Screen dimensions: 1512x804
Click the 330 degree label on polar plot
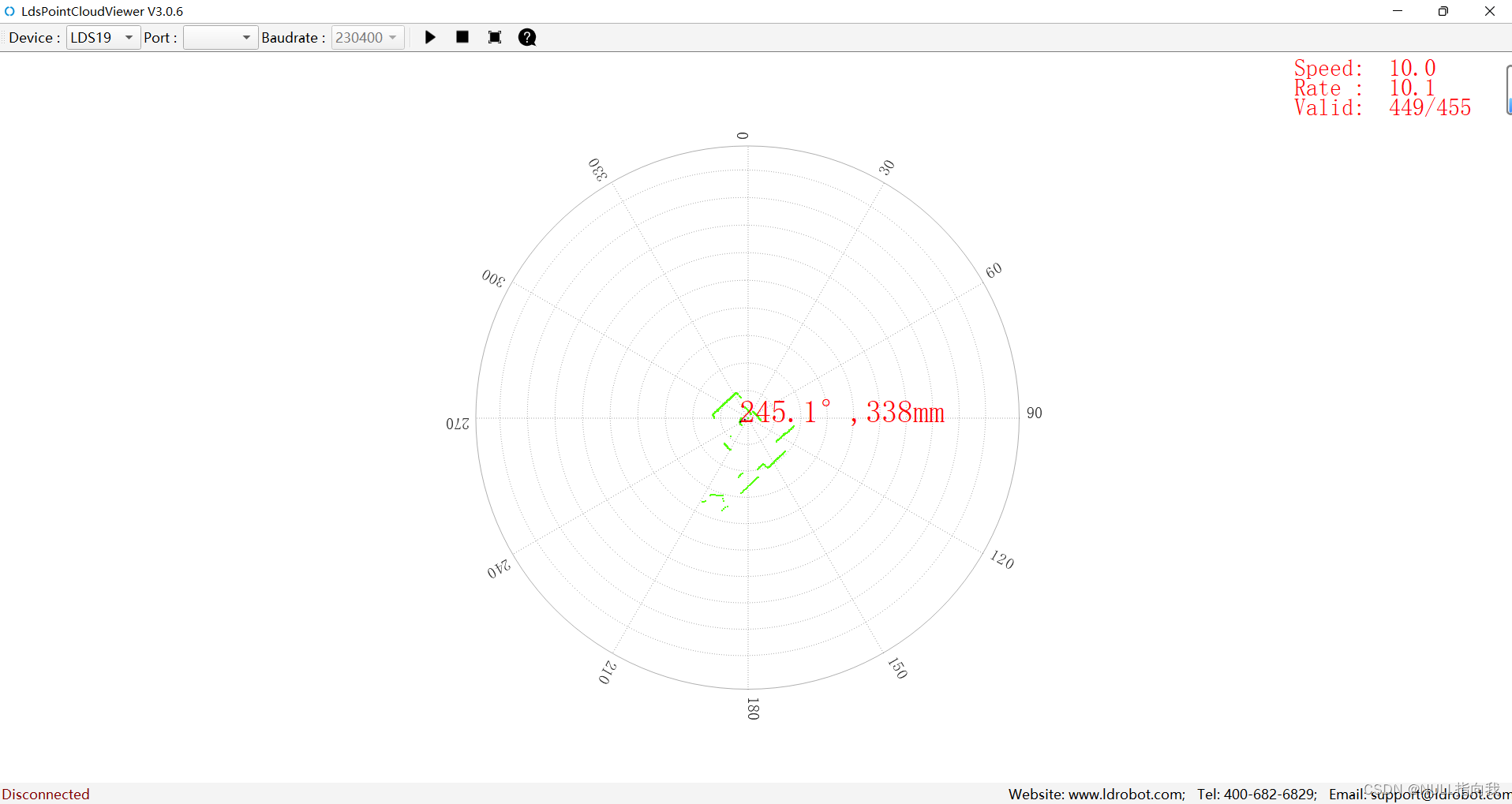coord(598,169)
